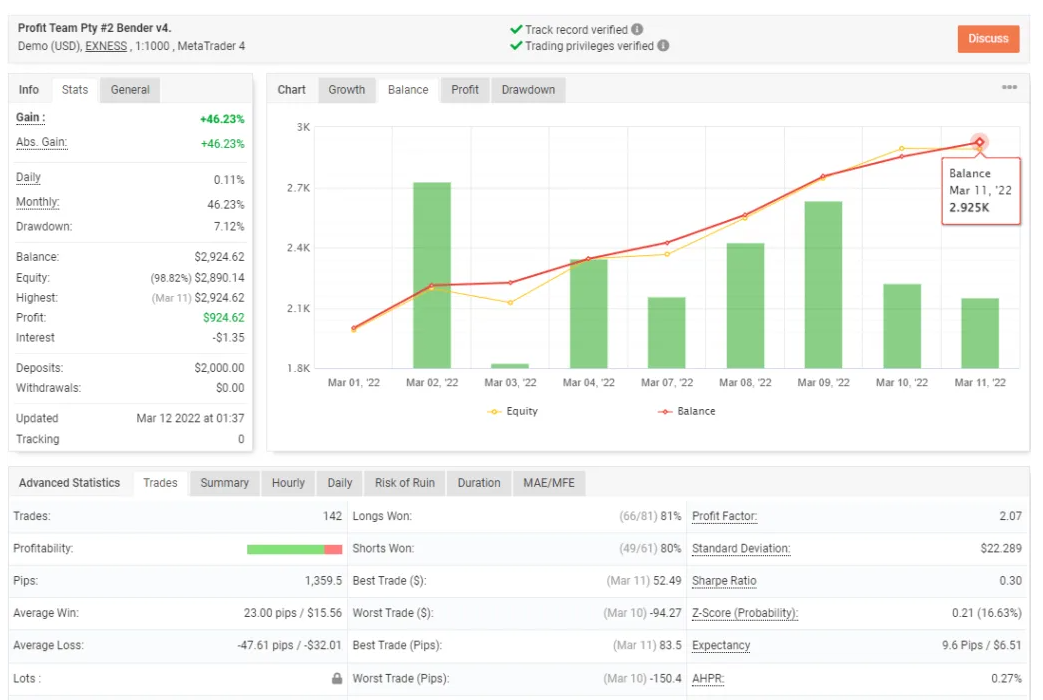
Task: Open the Risk of Ruin tab
Action: pos(404,483)
